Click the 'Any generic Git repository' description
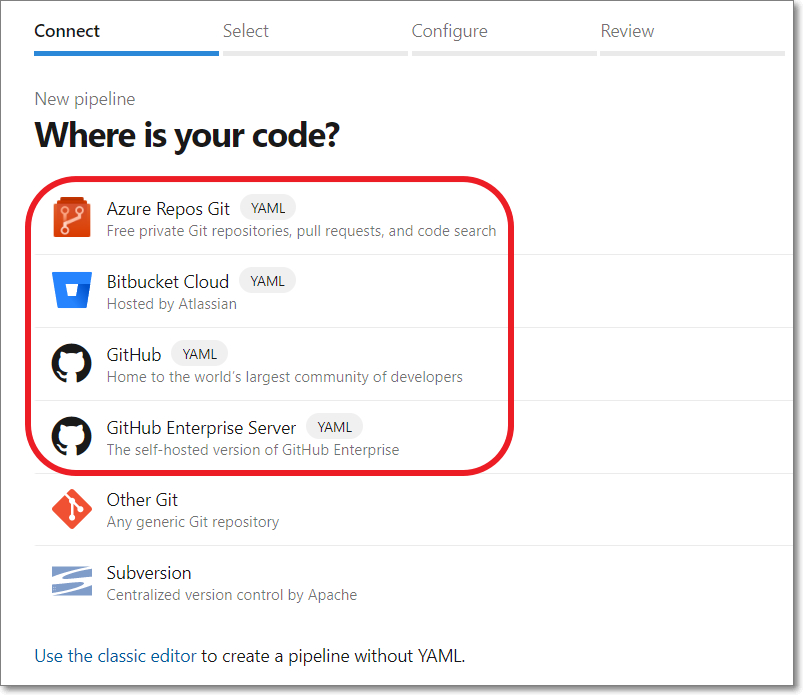803x695 pixels. pos(193,522)
